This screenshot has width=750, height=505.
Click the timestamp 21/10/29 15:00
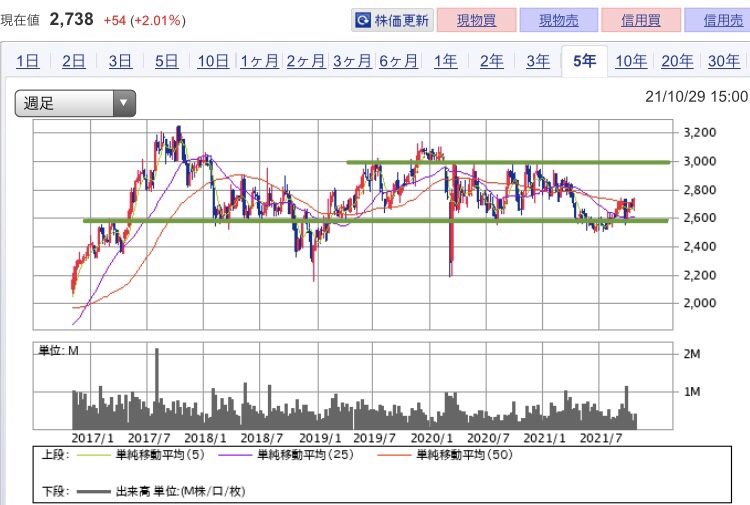(696, 97)
